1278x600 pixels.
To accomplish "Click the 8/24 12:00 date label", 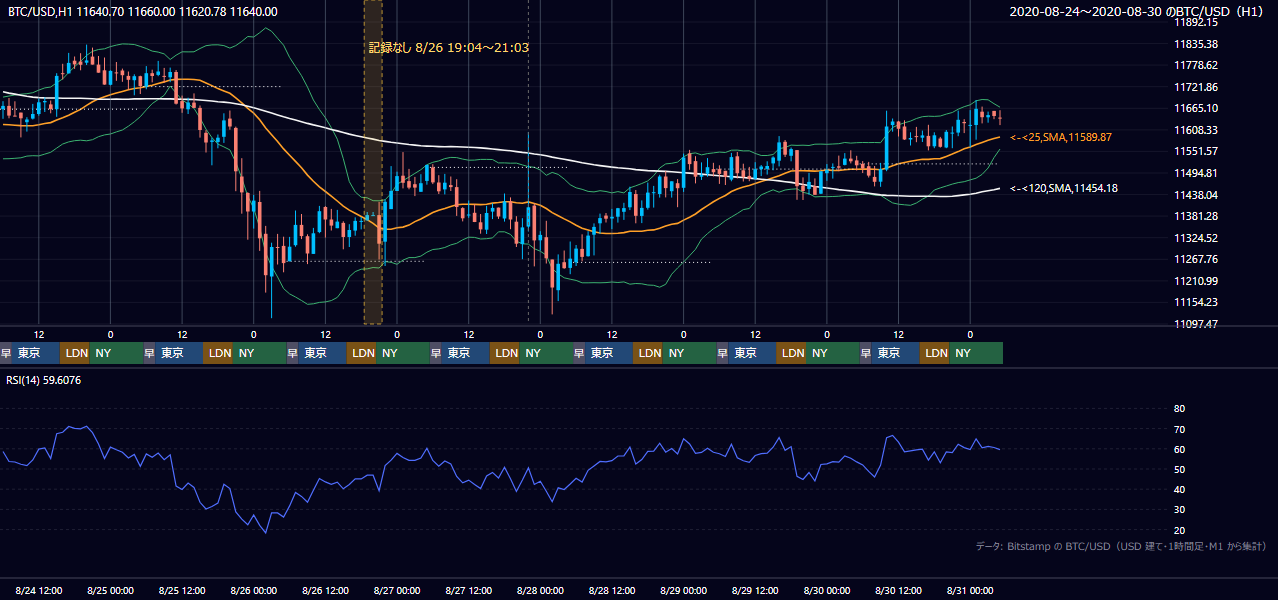I will pyautogui.click(x=39, y=591).
